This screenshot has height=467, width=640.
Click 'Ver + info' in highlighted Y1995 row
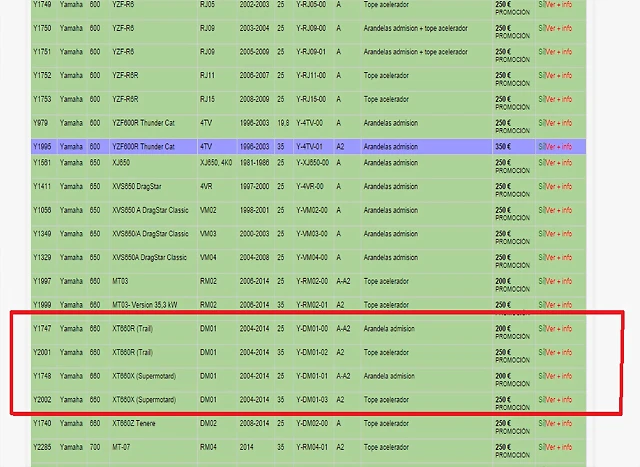point(559,147)
